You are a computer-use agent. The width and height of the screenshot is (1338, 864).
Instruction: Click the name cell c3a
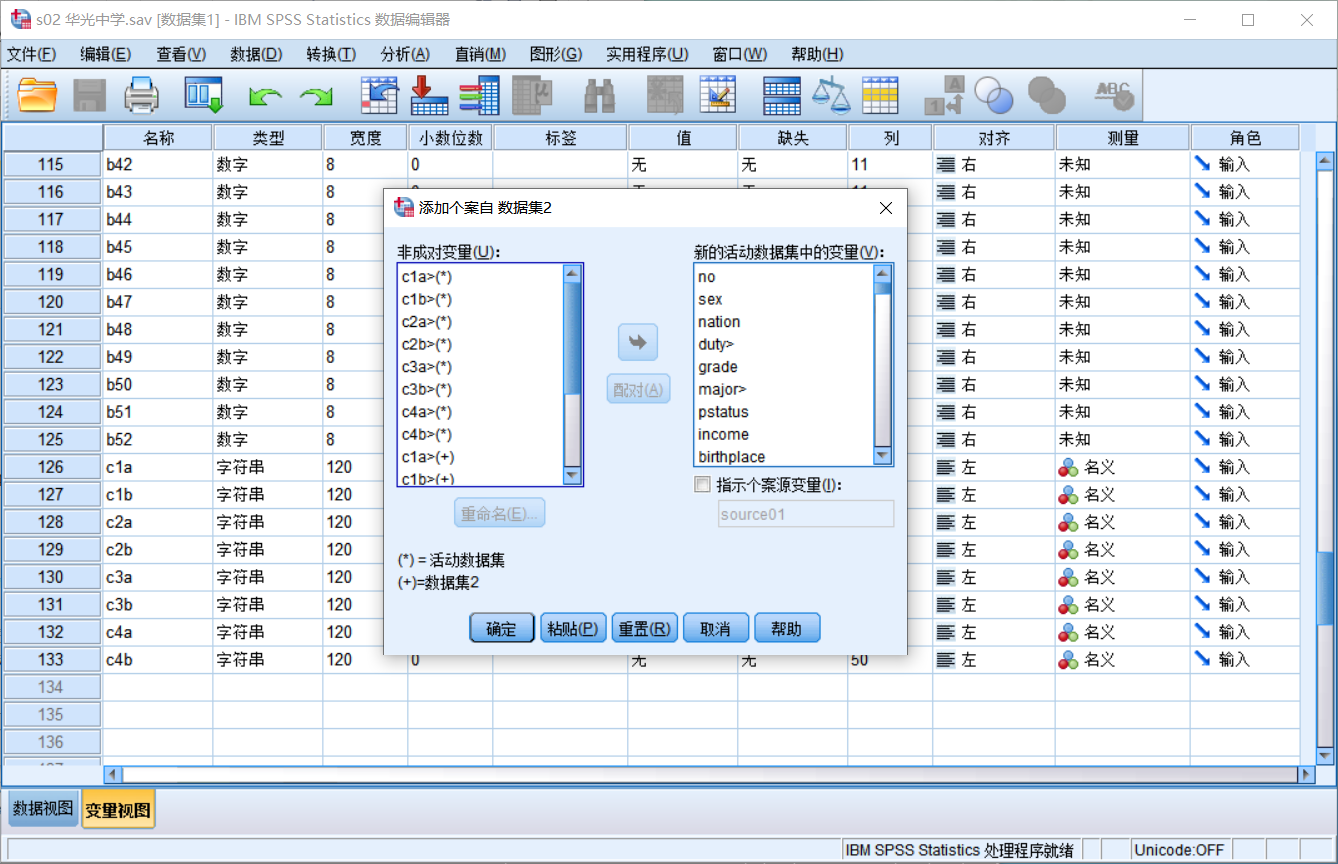click(x=158, y=577)
